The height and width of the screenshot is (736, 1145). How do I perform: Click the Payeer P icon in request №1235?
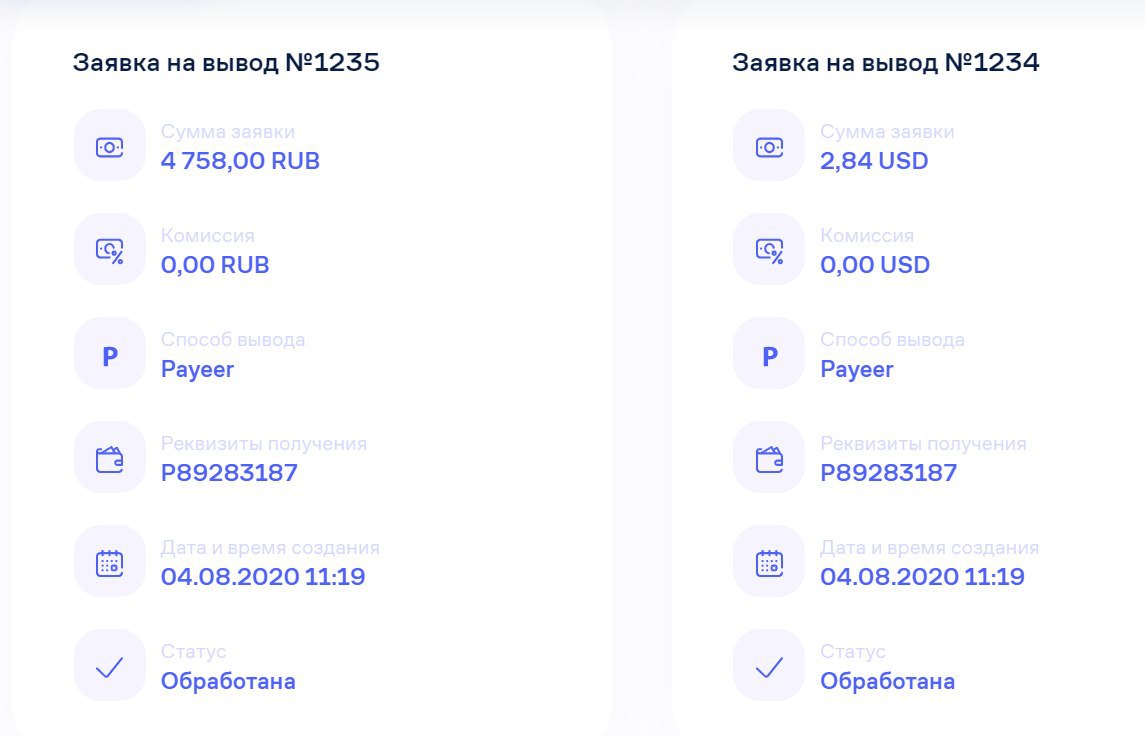point(110,356)
